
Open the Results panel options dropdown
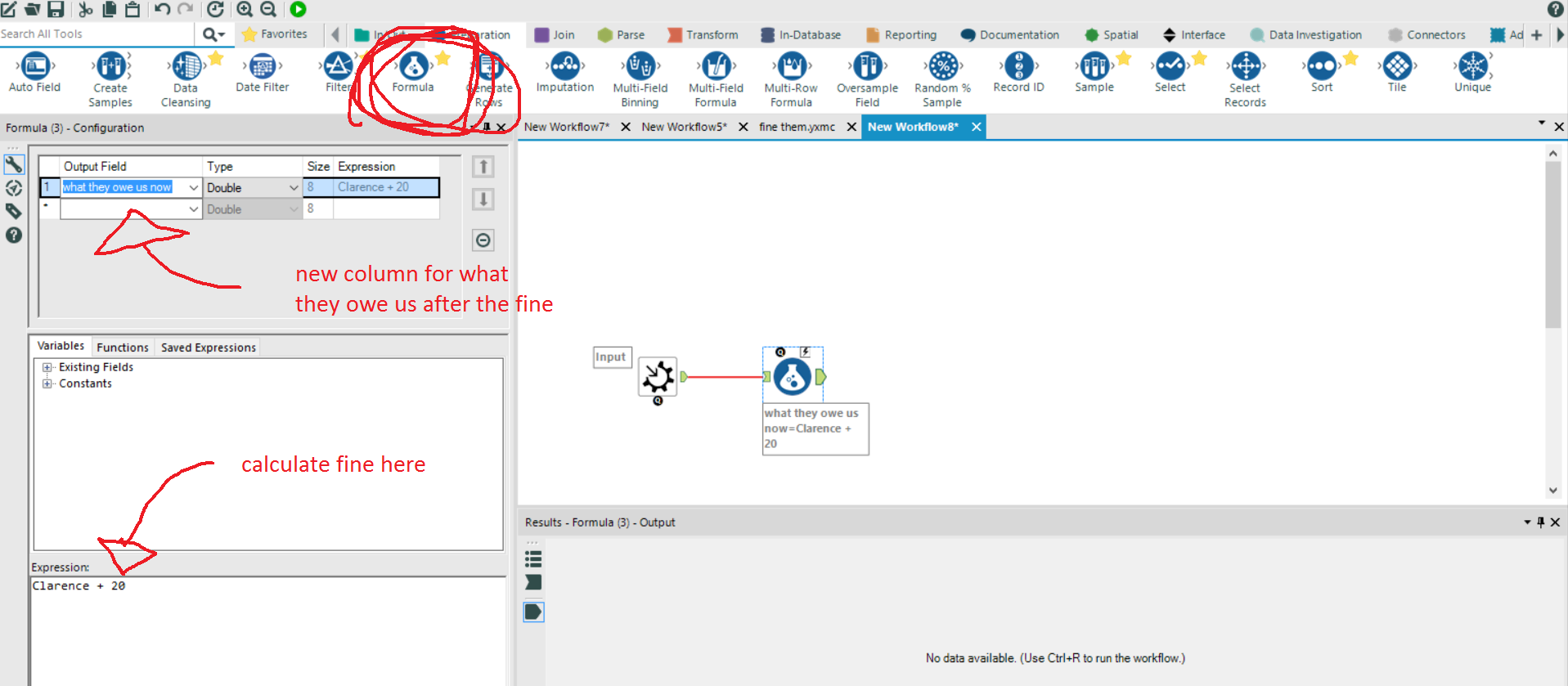1527,522
